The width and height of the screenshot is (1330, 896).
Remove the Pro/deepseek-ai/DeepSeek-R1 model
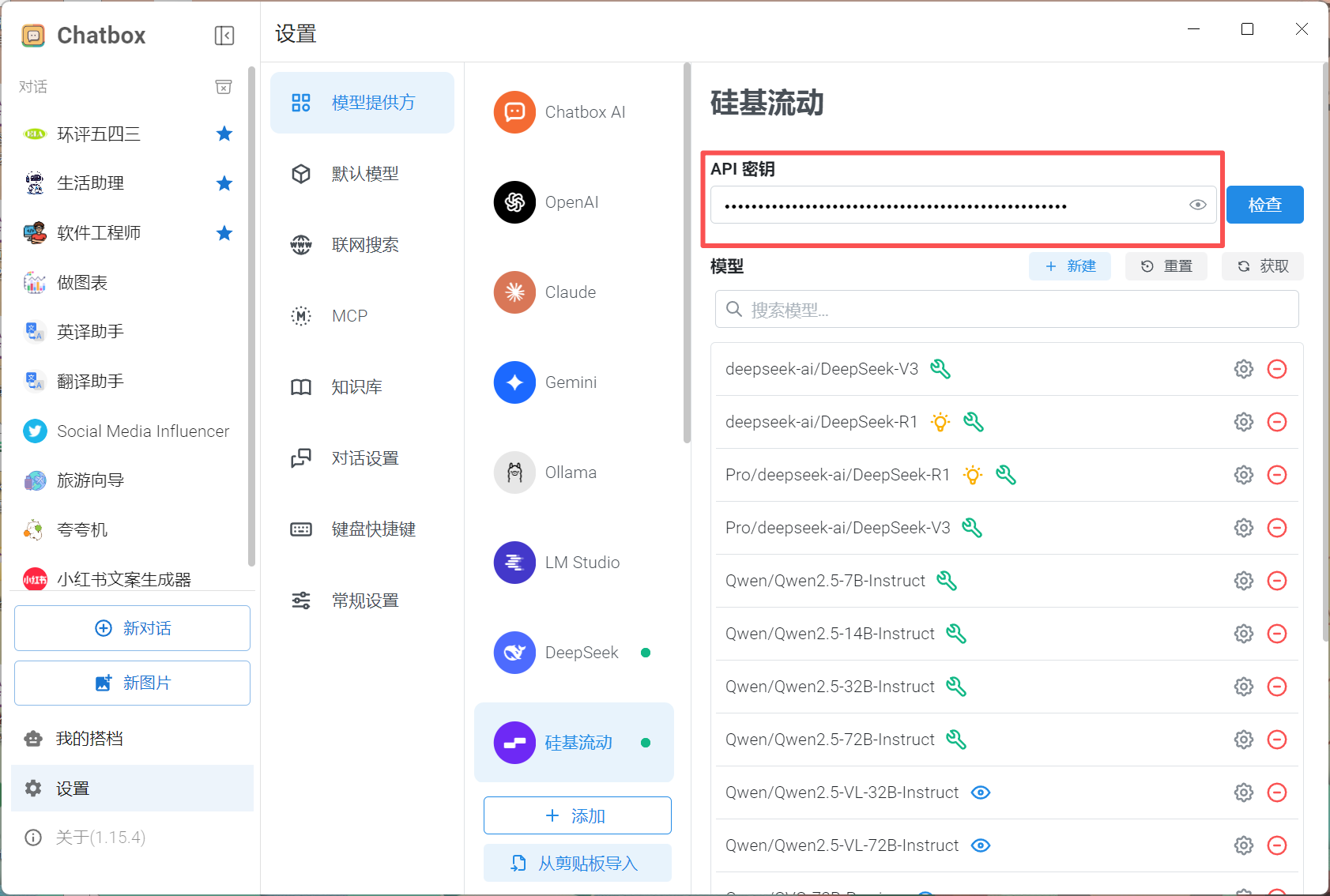(x=1276, y=475)
